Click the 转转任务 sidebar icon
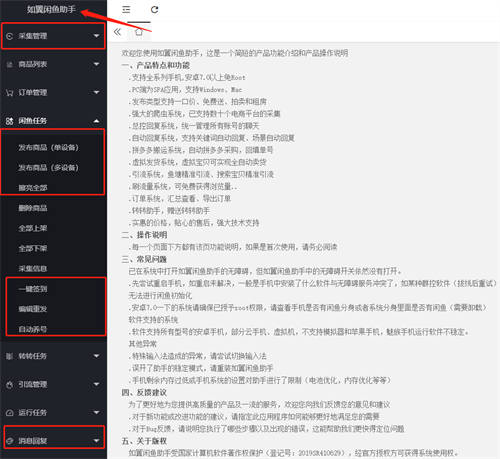Viewport: 500px width, 459px height. (x=10, y=356)
